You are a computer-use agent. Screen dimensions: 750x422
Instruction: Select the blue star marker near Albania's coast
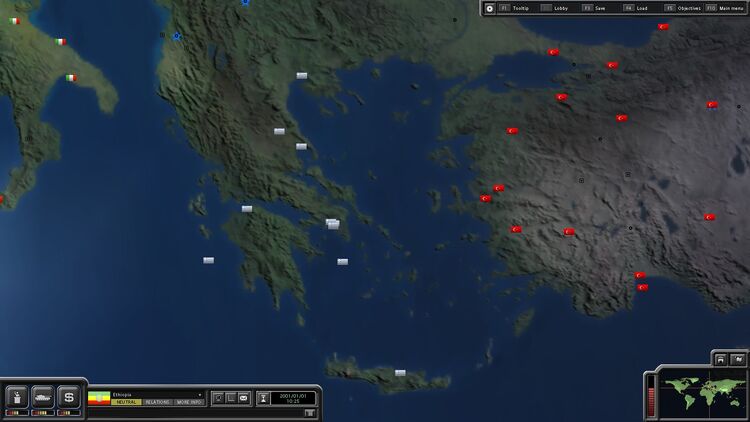point(177,36)
